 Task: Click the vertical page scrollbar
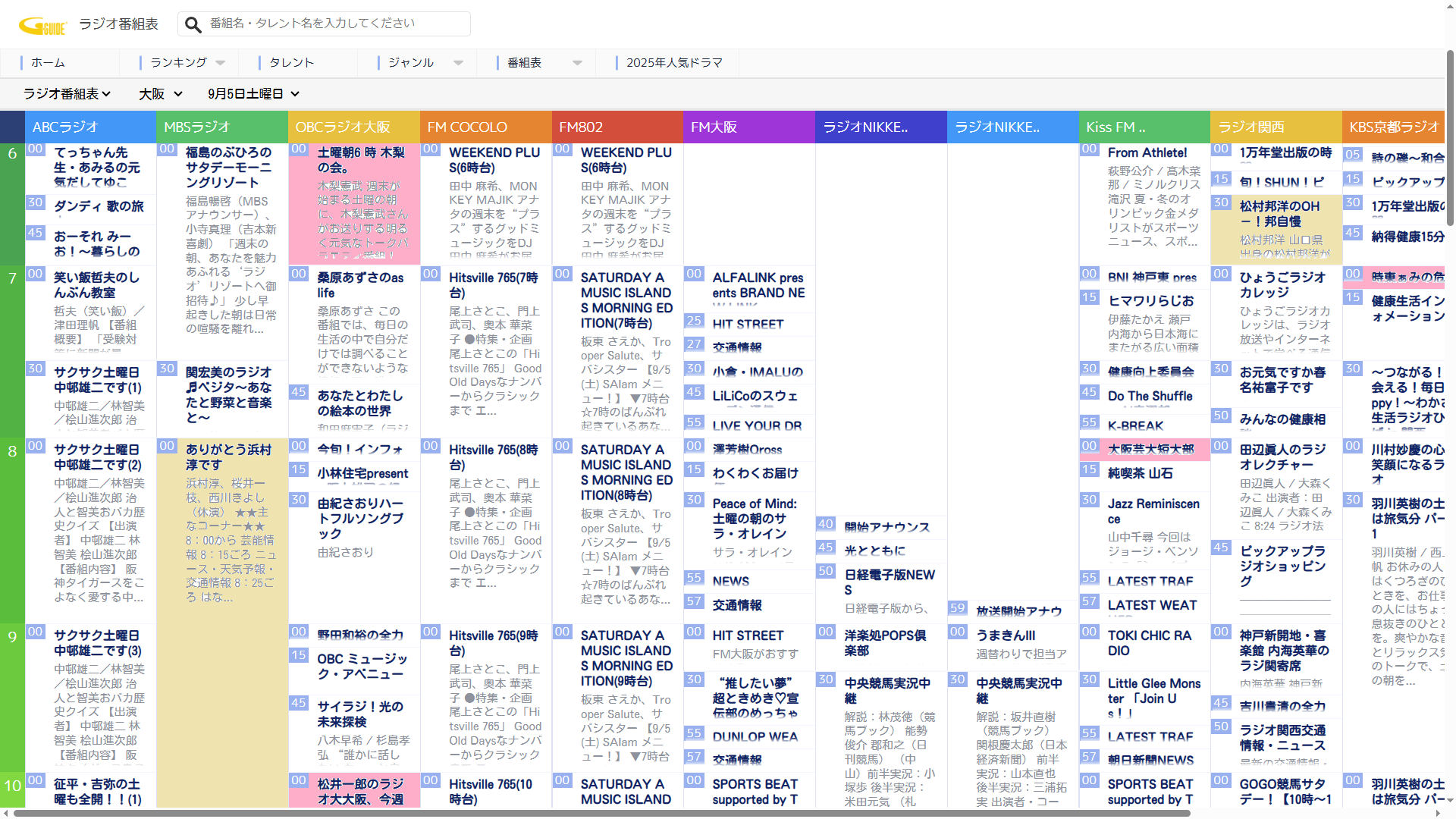[x=1450, y=136]
